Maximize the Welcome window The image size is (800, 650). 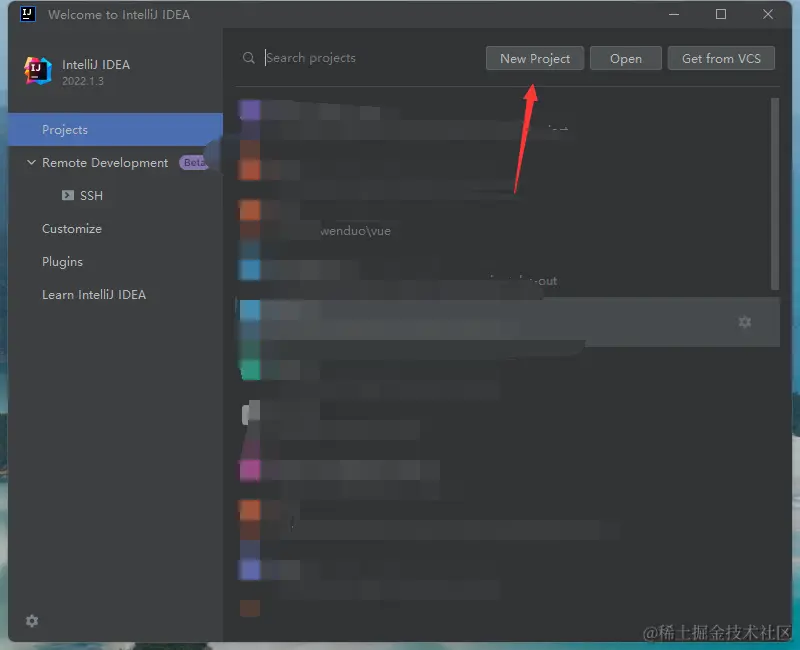(721, 14)
